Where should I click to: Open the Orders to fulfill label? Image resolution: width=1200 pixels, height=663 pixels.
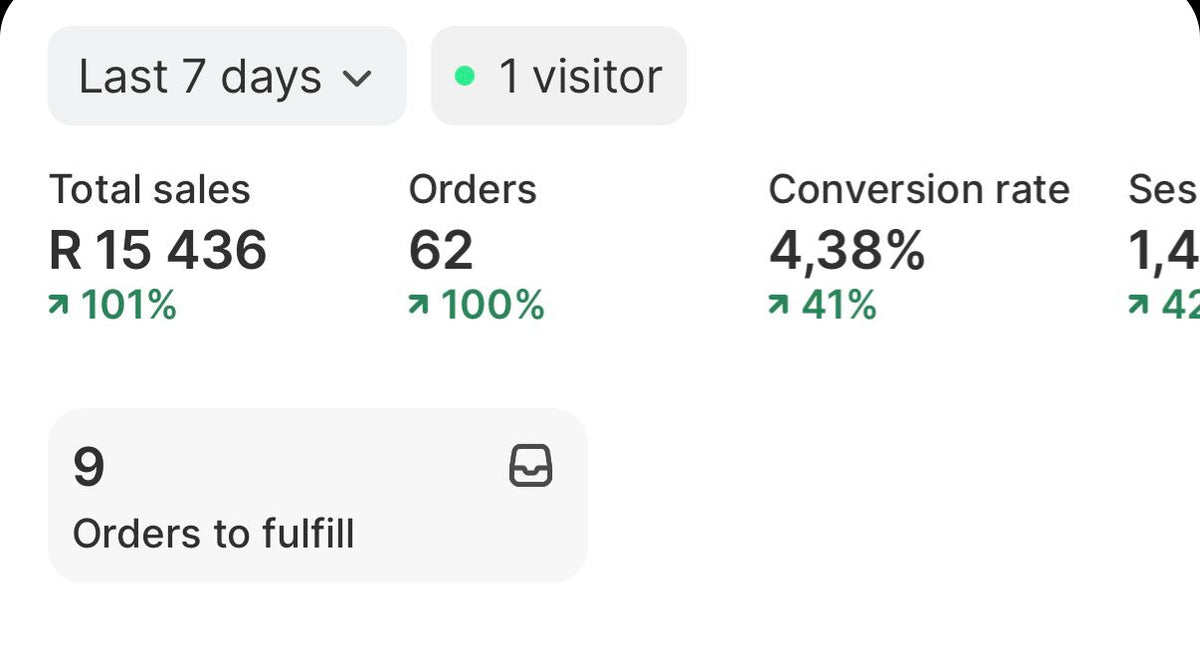coord(213,534)
